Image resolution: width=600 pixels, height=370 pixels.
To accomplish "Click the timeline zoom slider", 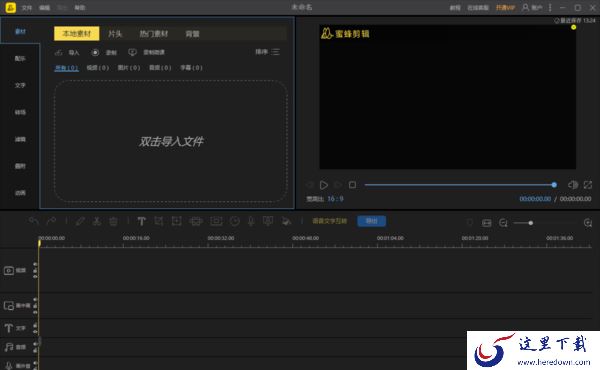I will pos(545,223).
